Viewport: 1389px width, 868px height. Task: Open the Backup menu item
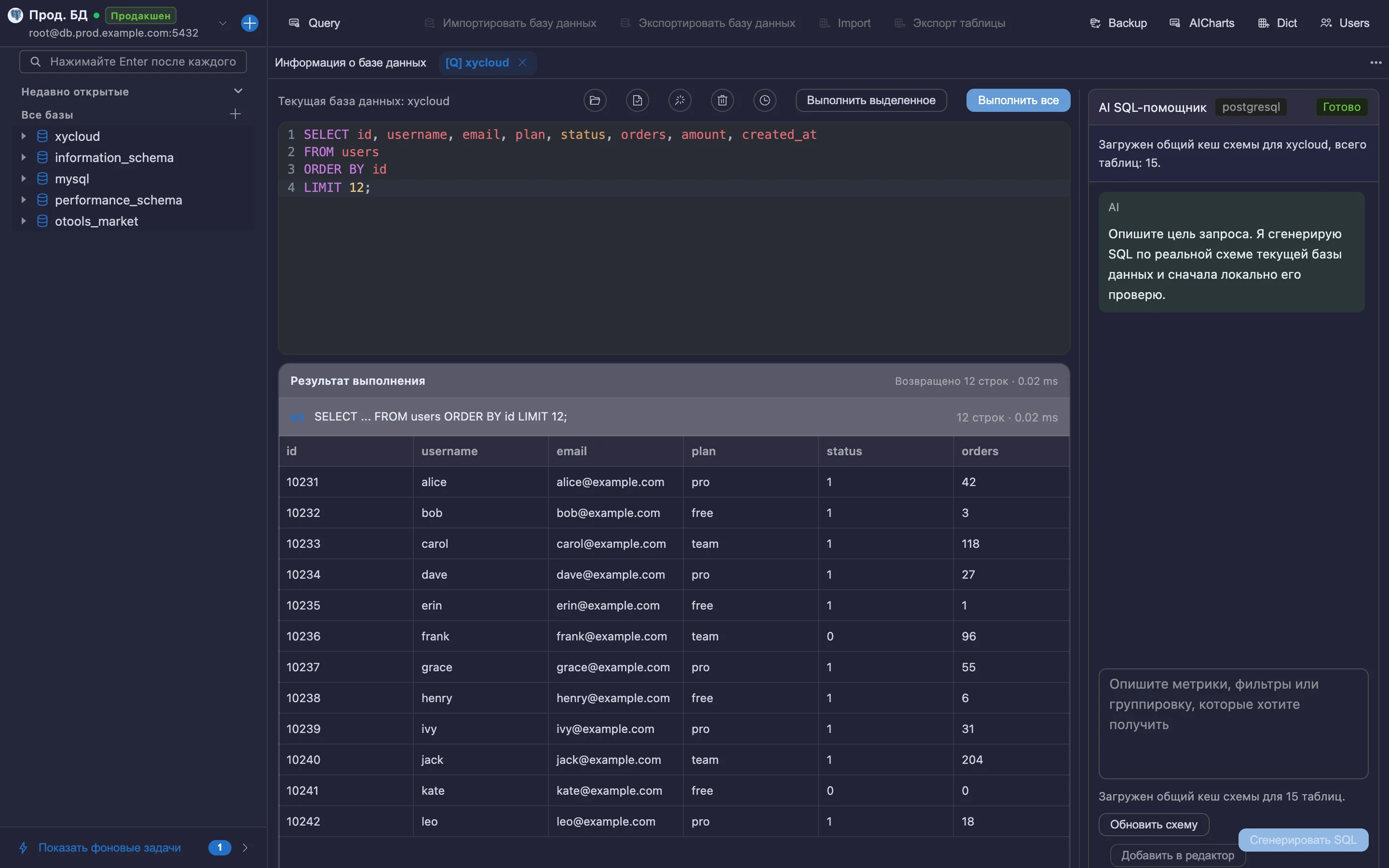[x=1118, y=23]
